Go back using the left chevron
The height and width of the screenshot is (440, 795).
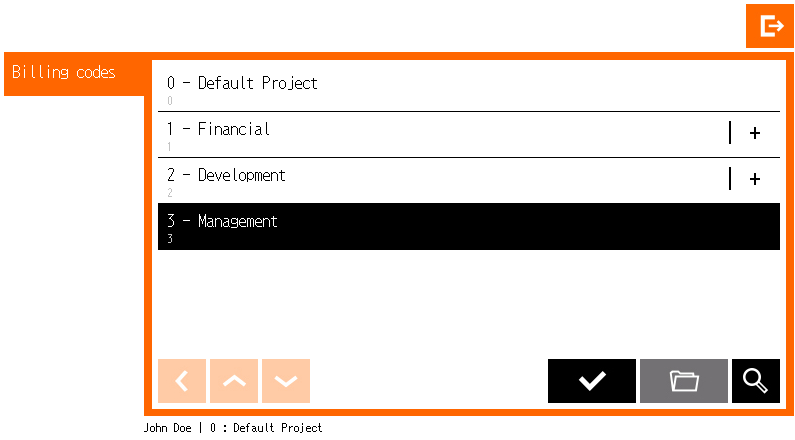pos(182,381)
